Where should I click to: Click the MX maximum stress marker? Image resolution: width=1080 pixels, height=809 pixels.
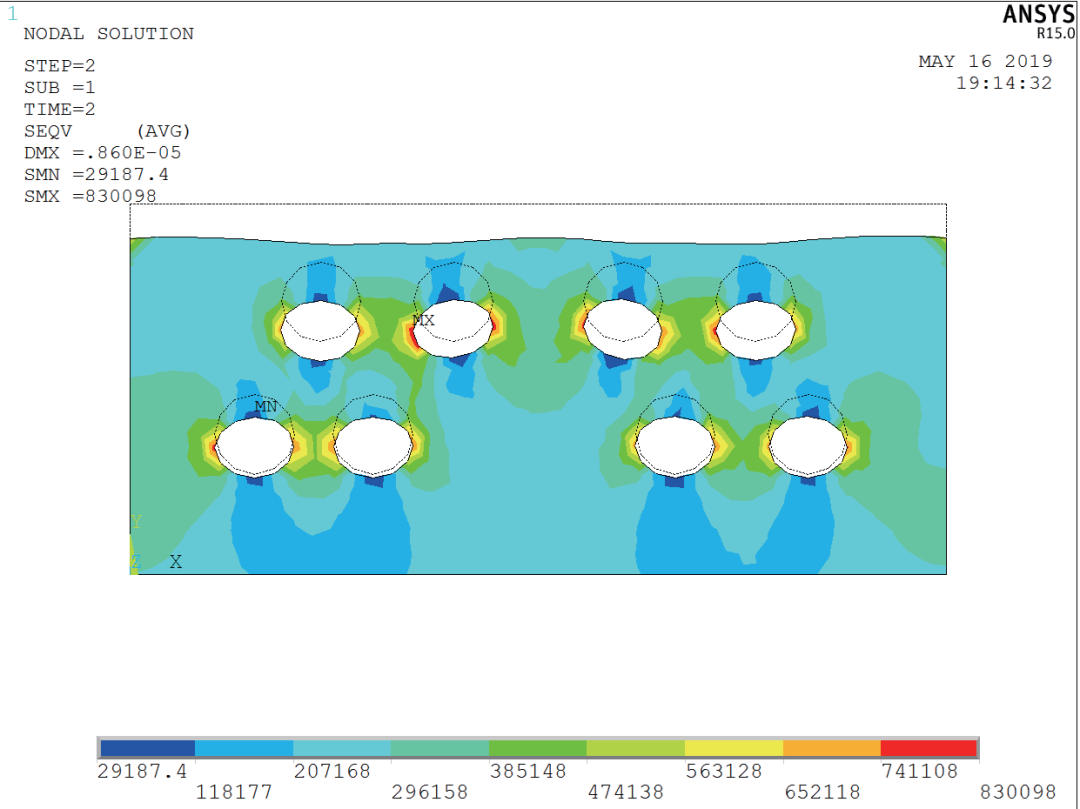pos(424,320)
